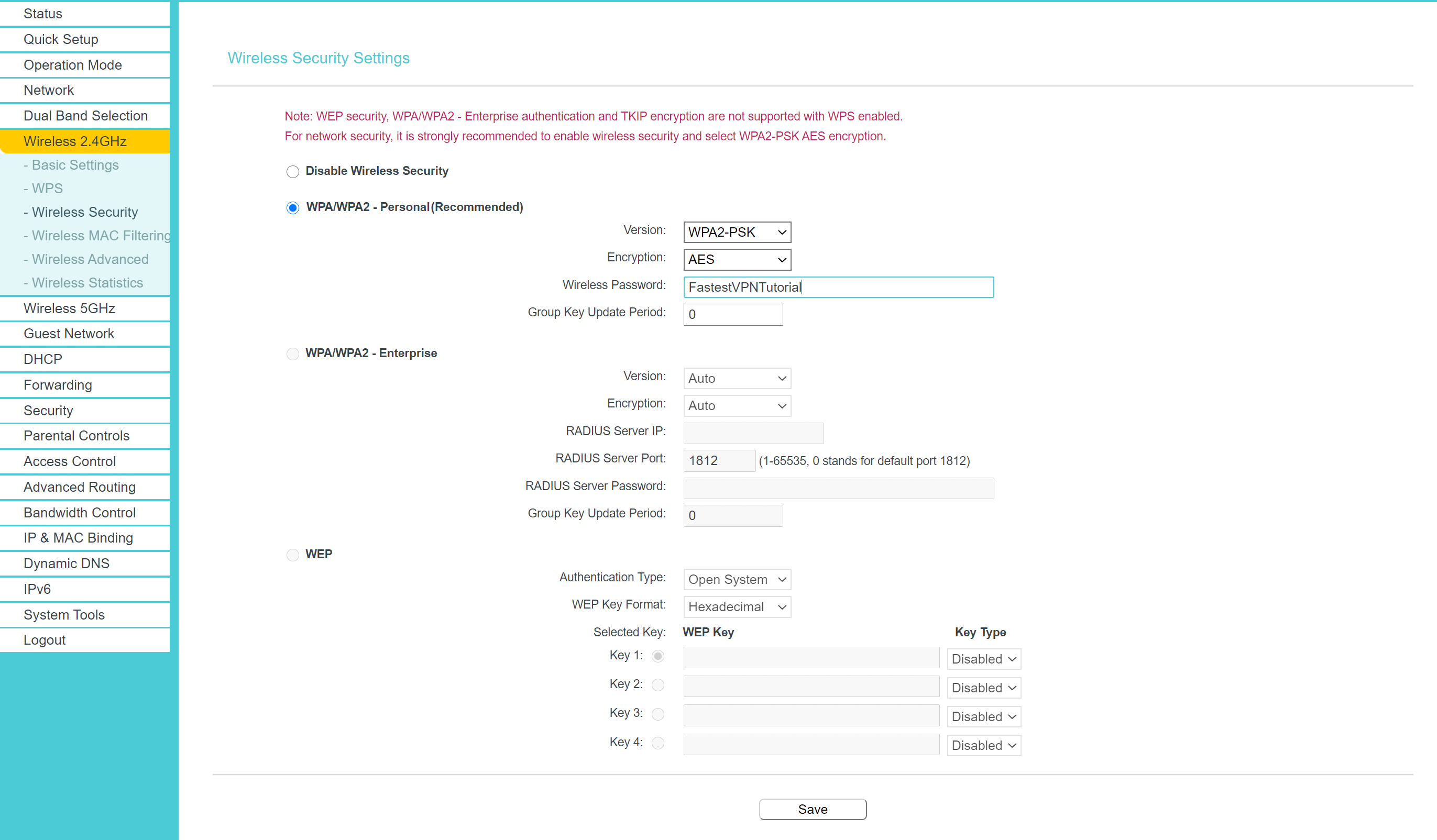Select the Disable Wireless Security option
The height and width of the screenshot is (840, 1437).
coord(292,171)
